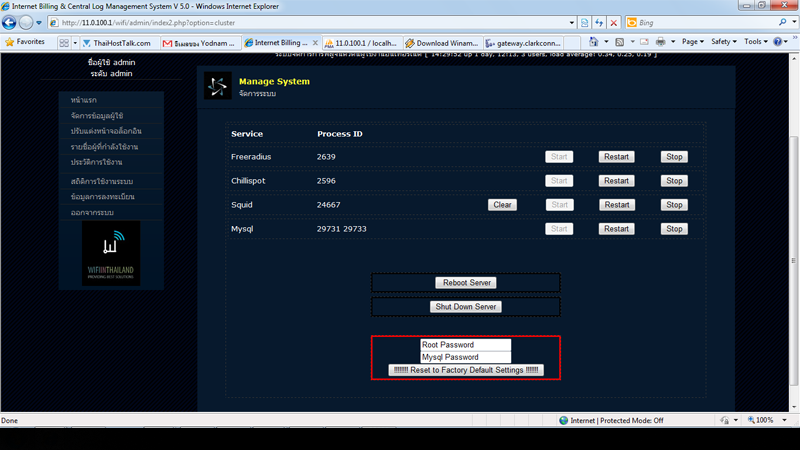
Task: Open the Page menu
Action: click(x=692, y=42)
